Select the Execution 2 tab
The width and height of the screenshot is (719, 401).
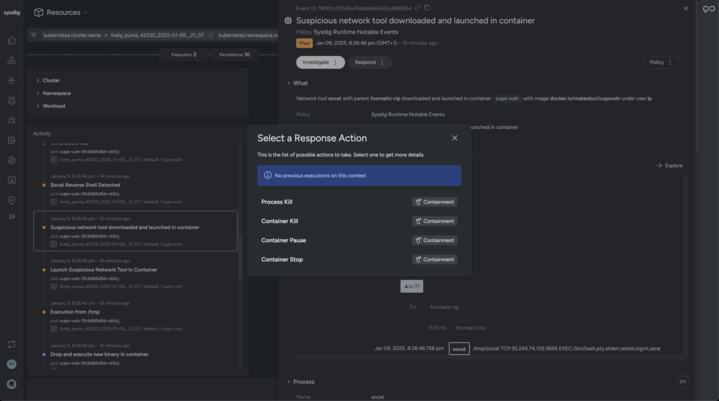[x=184, y=55]
